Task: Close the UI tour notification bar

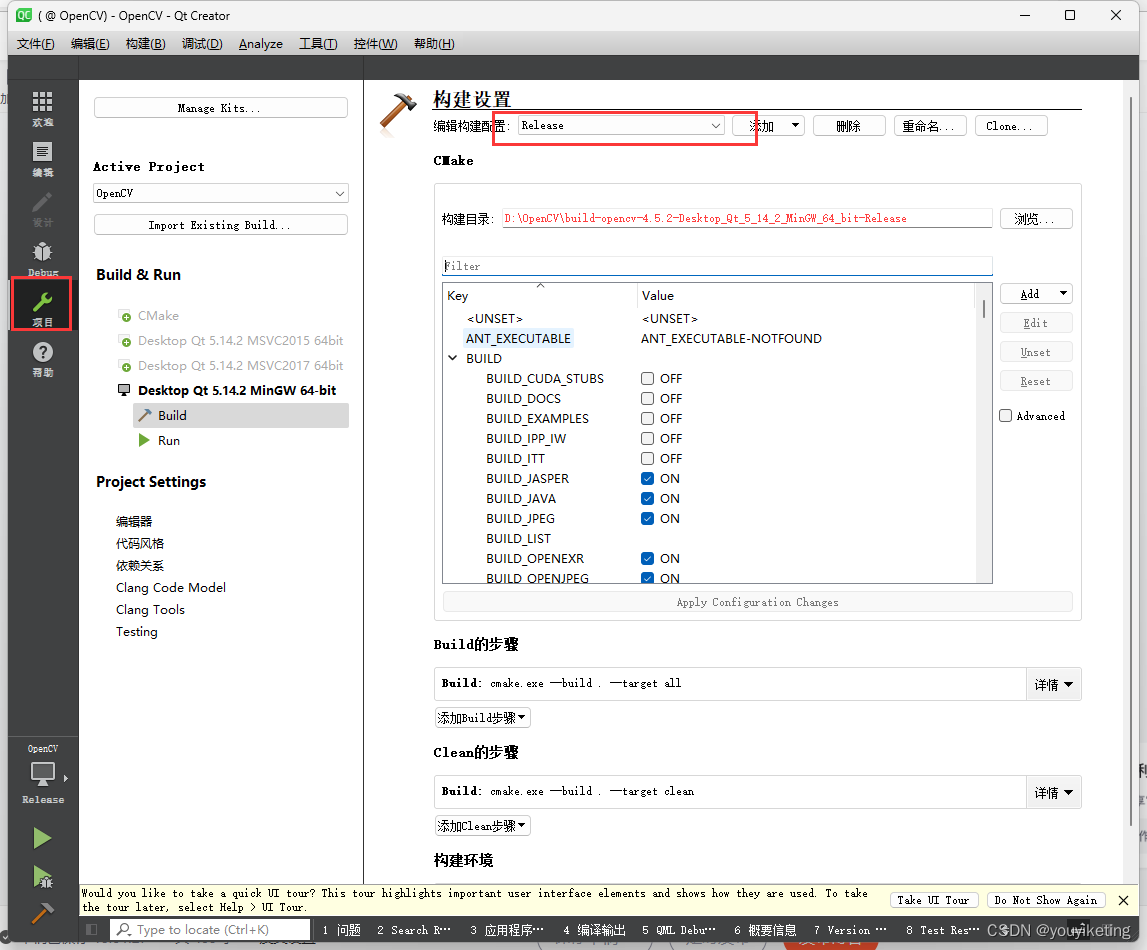Action: point(1124,900)
